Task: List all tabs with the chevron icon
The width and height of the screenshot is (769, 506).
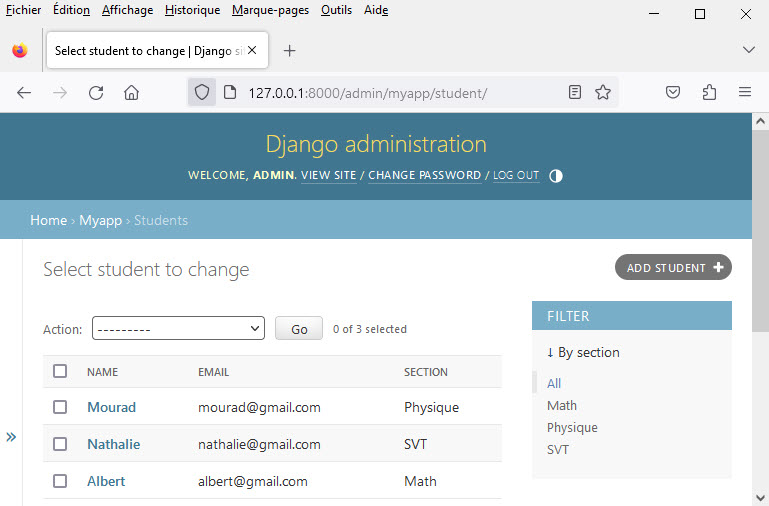Action: tap(748, 50)
